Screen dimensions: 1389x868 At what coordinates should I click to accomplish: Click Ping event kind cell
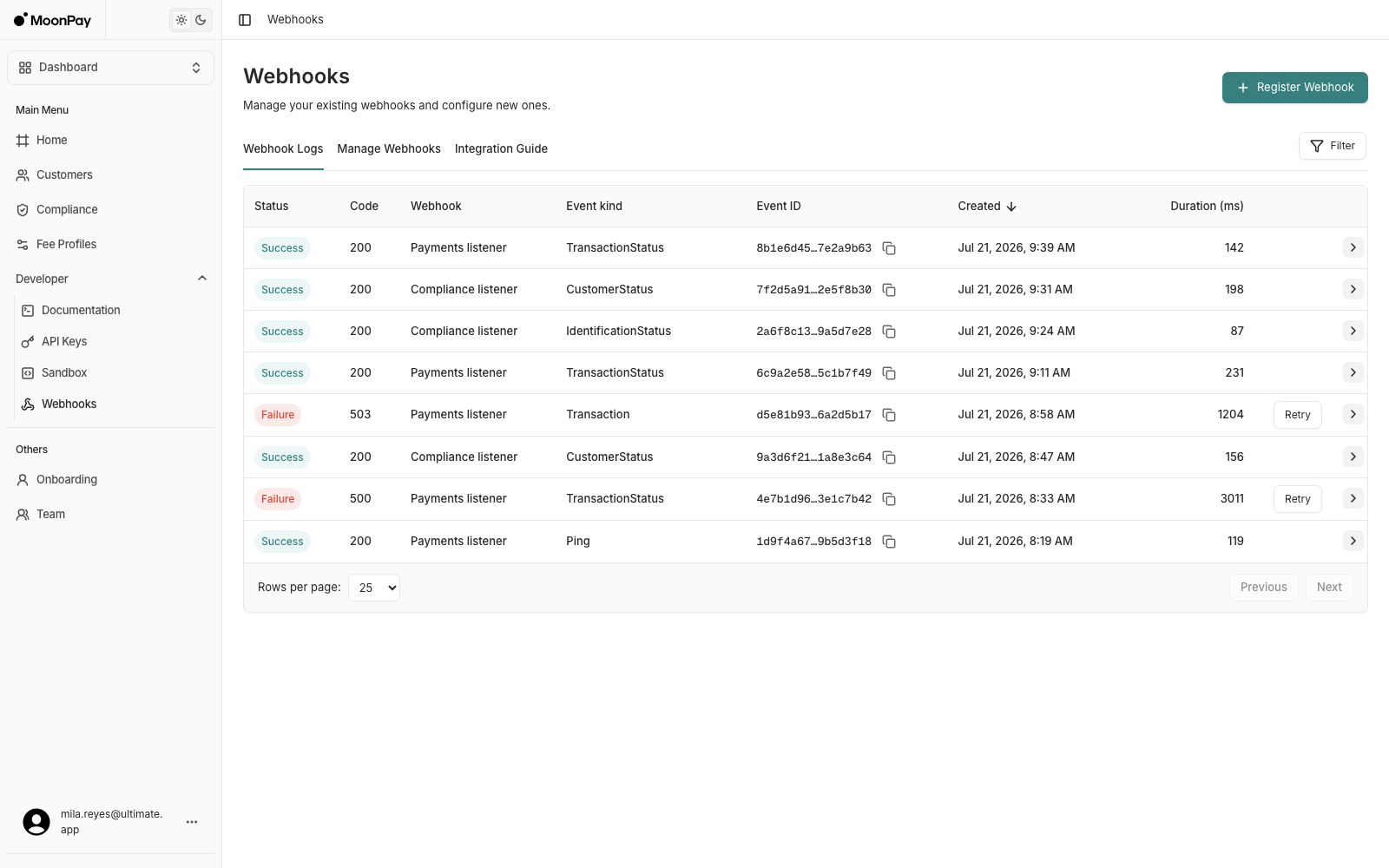point(578,542)
